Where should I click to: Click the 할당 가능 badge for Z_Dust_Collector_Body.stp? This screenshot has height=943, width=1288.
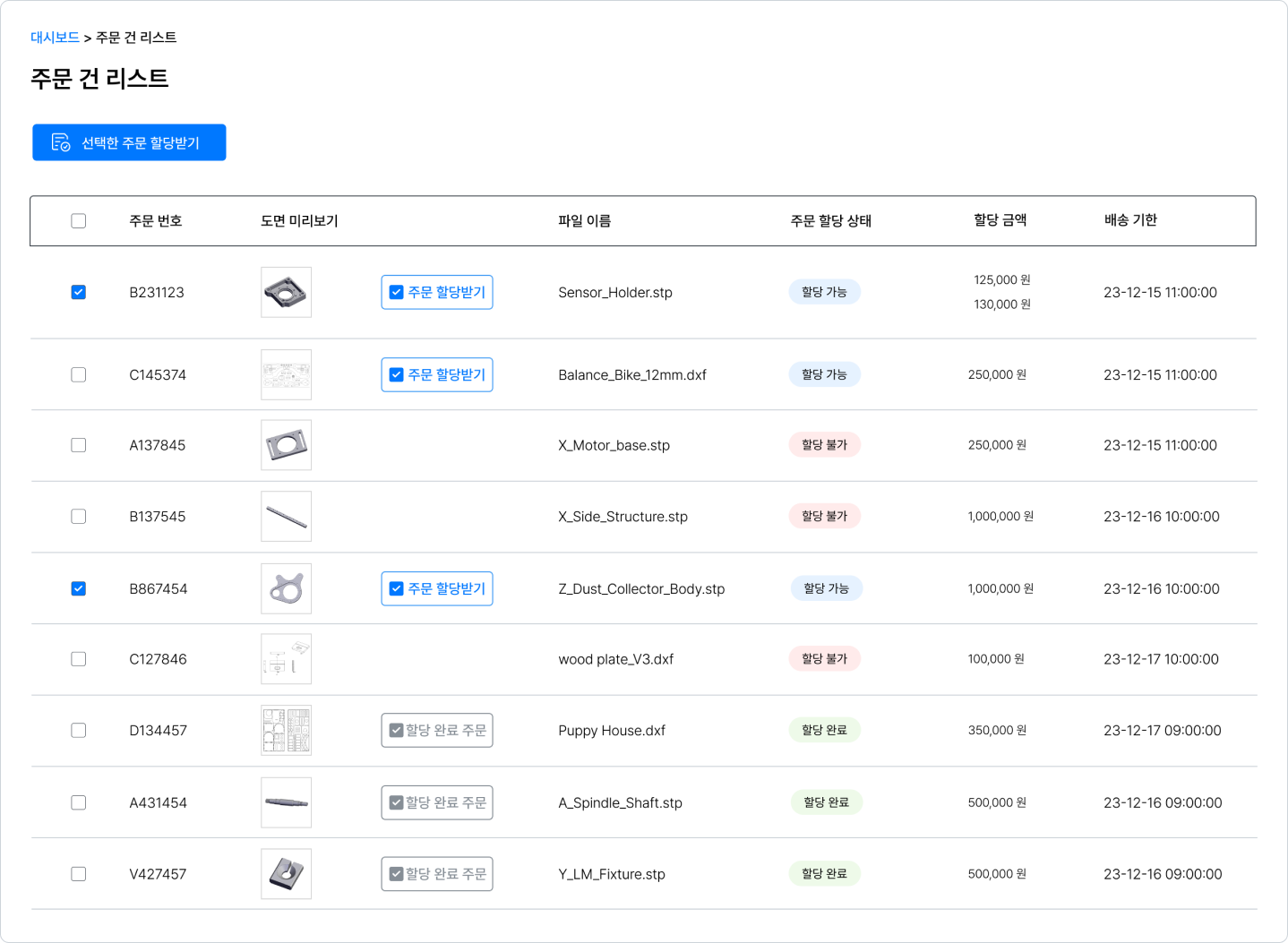click(x=827, y=588)
